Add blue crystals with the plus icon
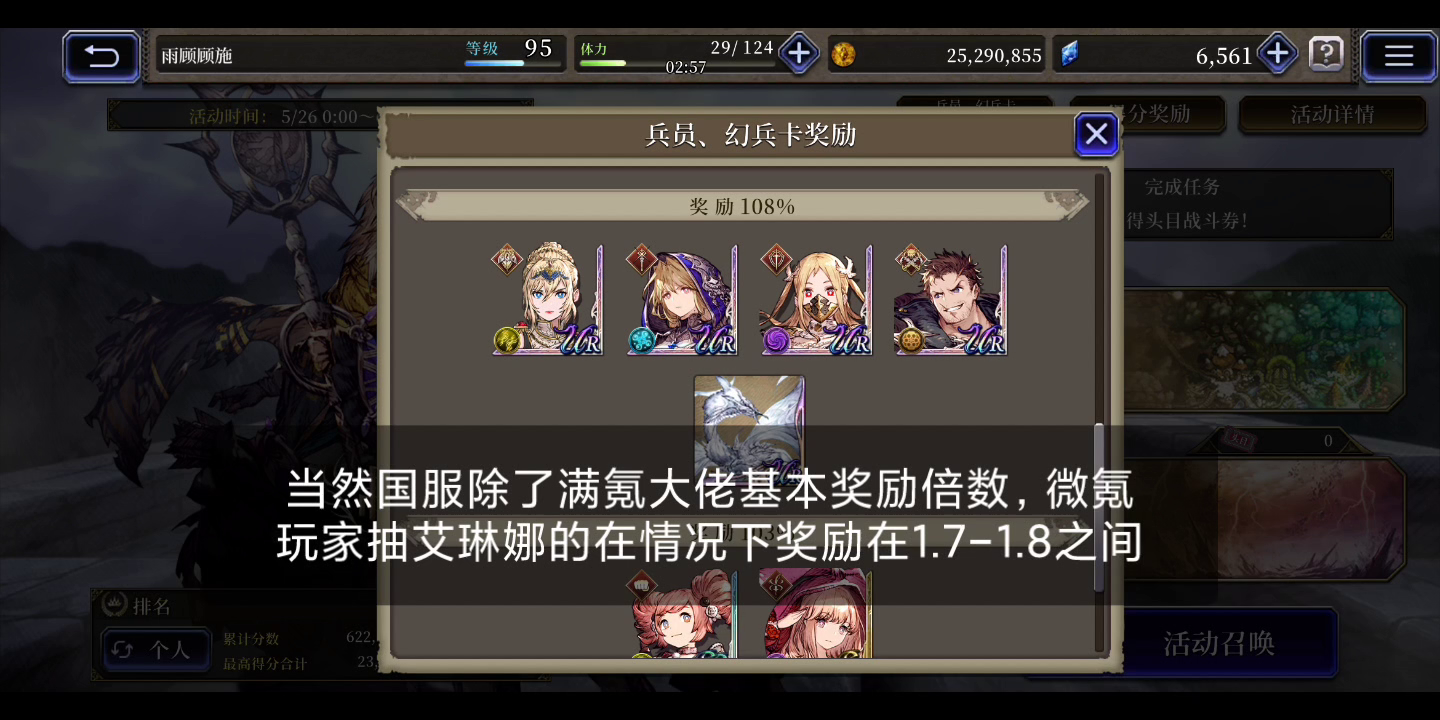 [1277, 53]
